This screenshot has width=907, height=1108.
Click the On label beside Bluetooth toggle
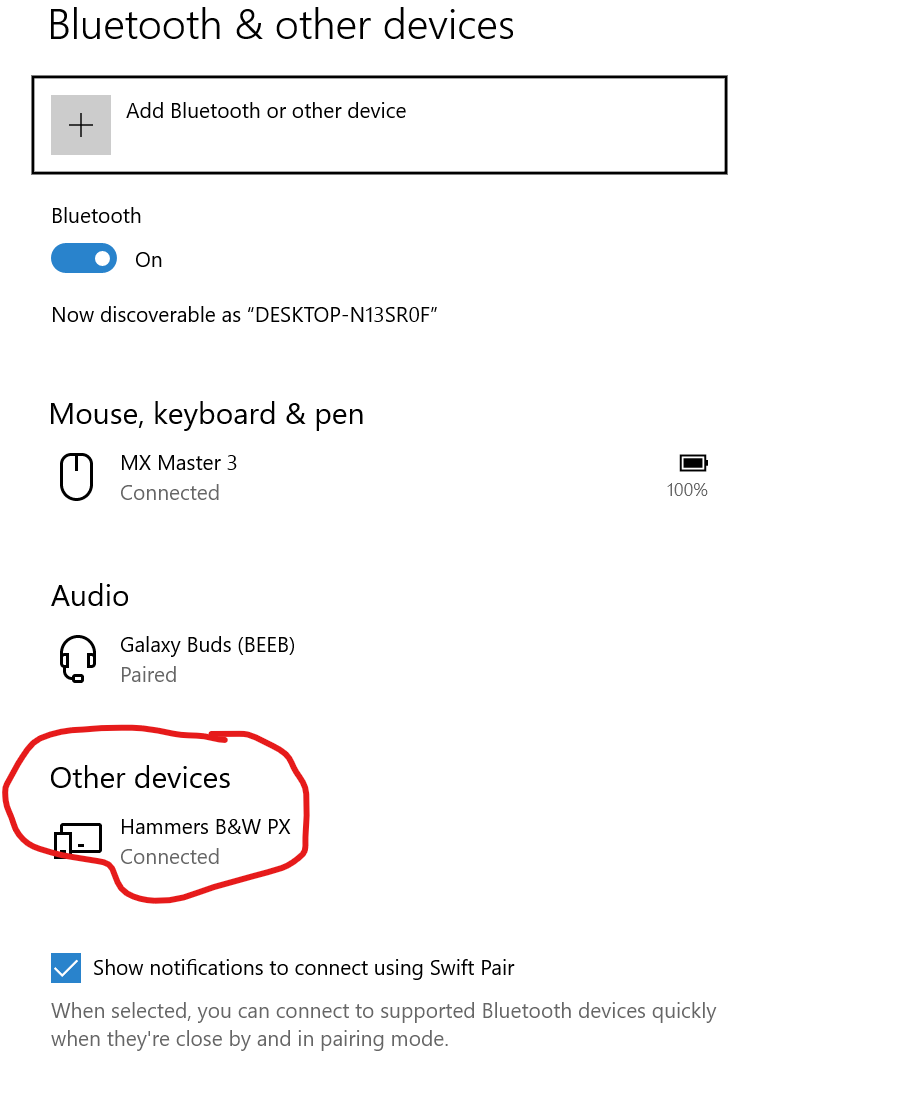148,260
